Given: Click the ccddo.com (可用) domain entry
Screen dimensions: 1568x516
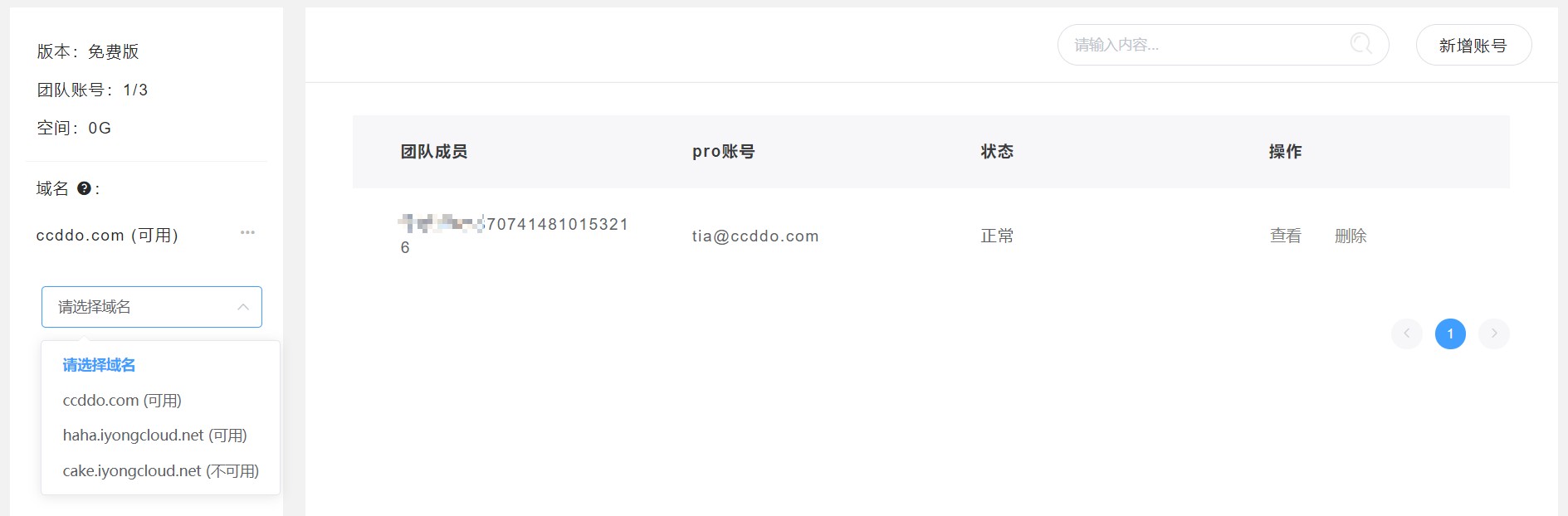Looking at the screenshot, I should click(x=108, y=235).
